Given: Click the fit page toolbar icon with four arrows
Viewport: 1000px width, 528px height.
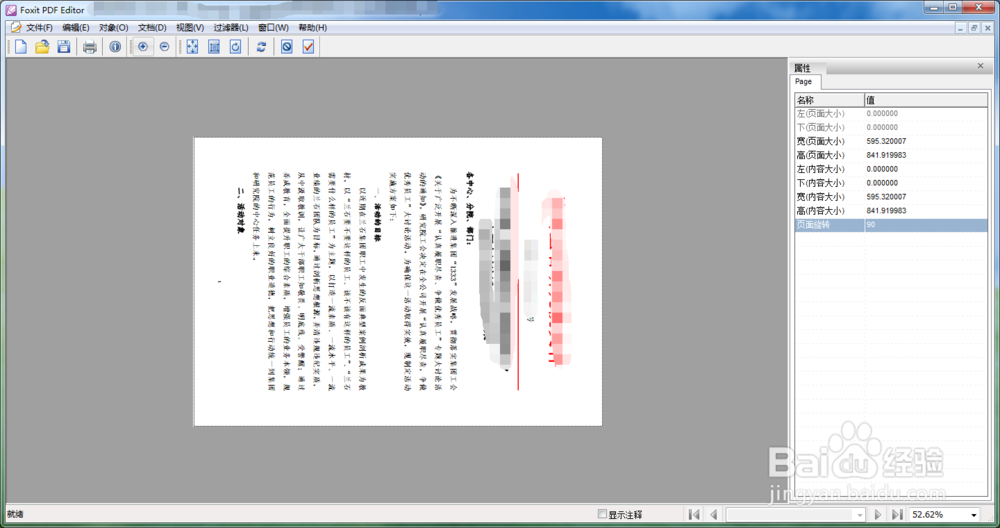Looking at the screenshot, I should [192, 47].
